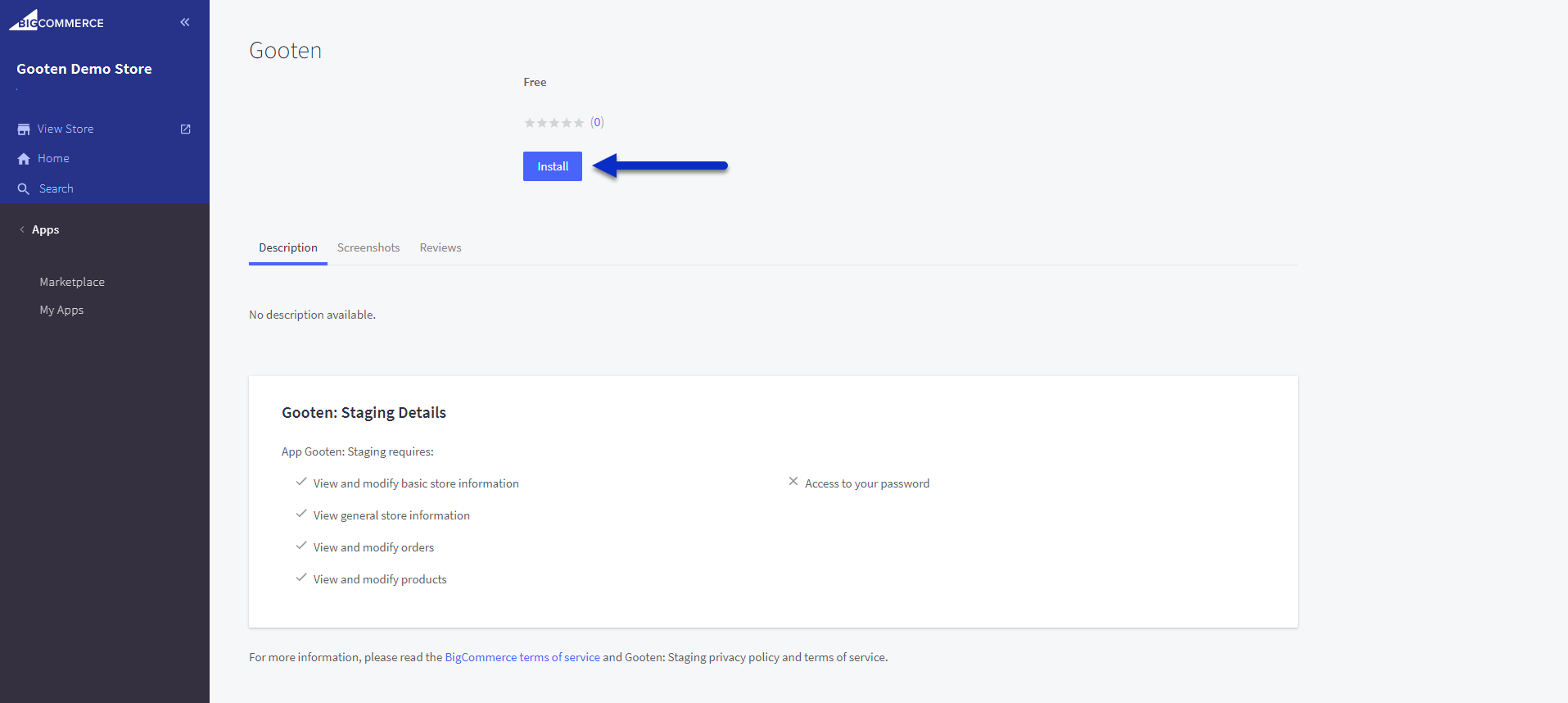Open Marketplace under Apps
The image size is (1568, 703).
pos(72,282)
